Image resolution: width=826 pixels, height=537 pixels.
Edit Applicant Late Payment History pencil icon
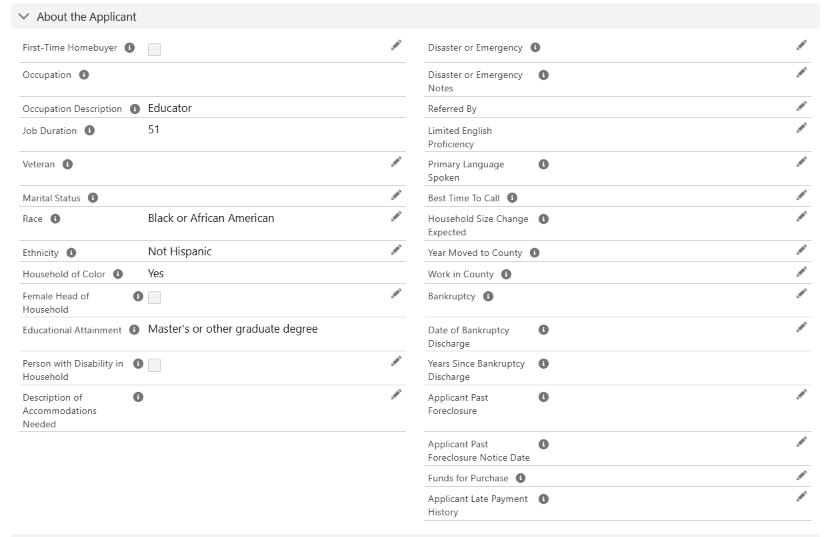tap(801, 496)
